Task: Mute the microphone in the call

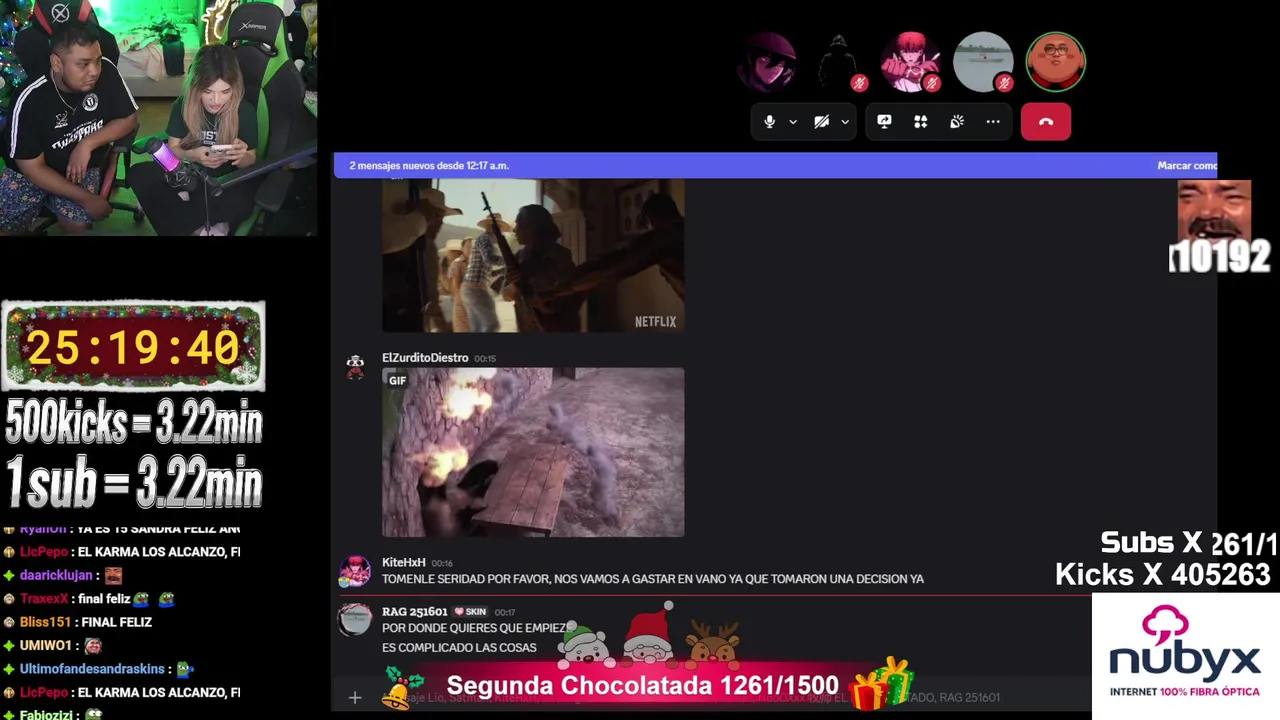Action: tap(769, 122)
